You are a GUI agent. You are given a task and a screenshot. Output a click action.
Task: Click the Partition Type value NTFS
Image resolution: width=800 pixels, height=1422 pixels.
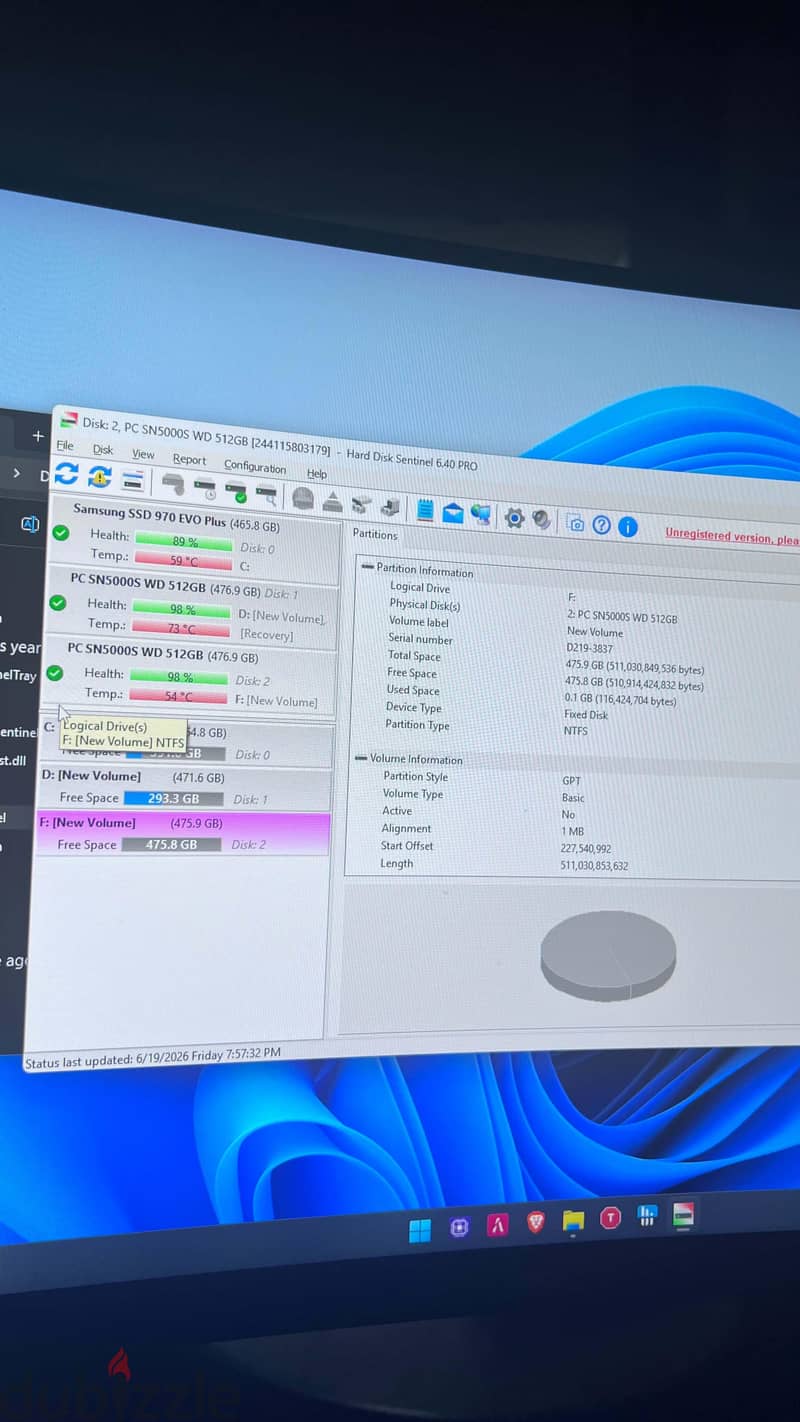tap(575, 731)
